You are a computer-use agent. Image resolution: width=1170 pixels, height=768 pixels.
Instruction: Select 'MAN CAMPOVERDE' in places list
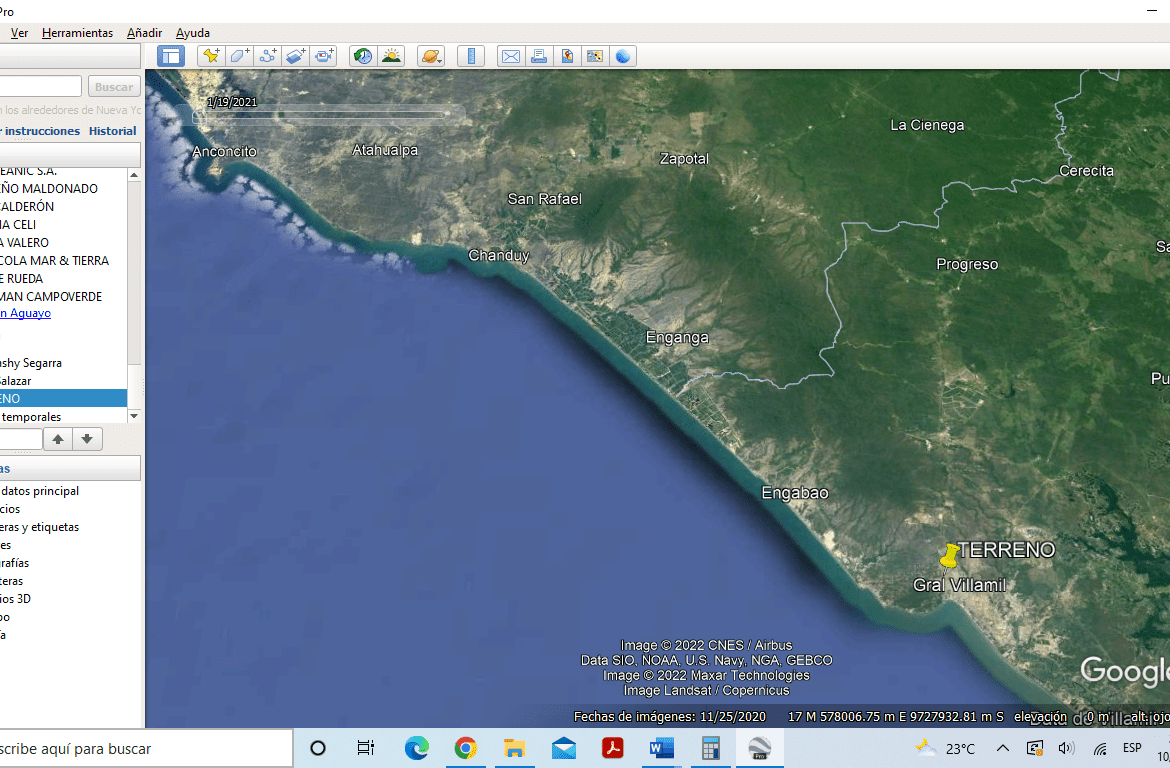tap(51, 296)
